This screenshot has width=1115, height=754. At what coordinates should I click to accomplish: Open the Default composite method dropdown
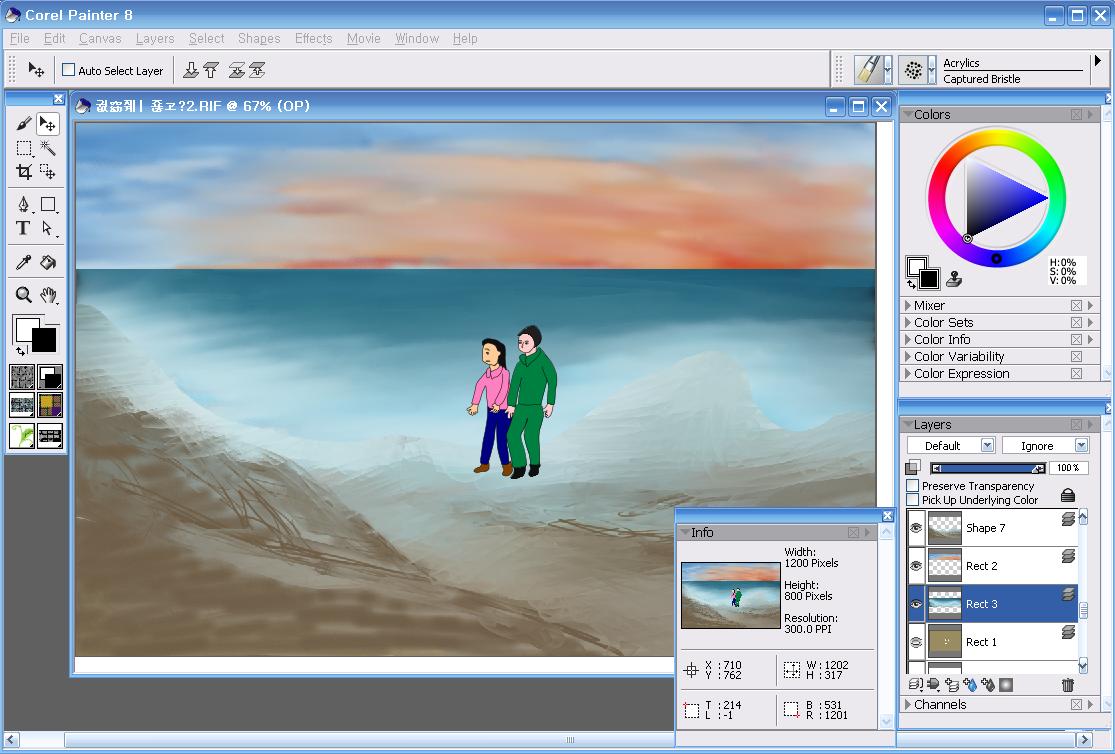(x=951, y=446)
